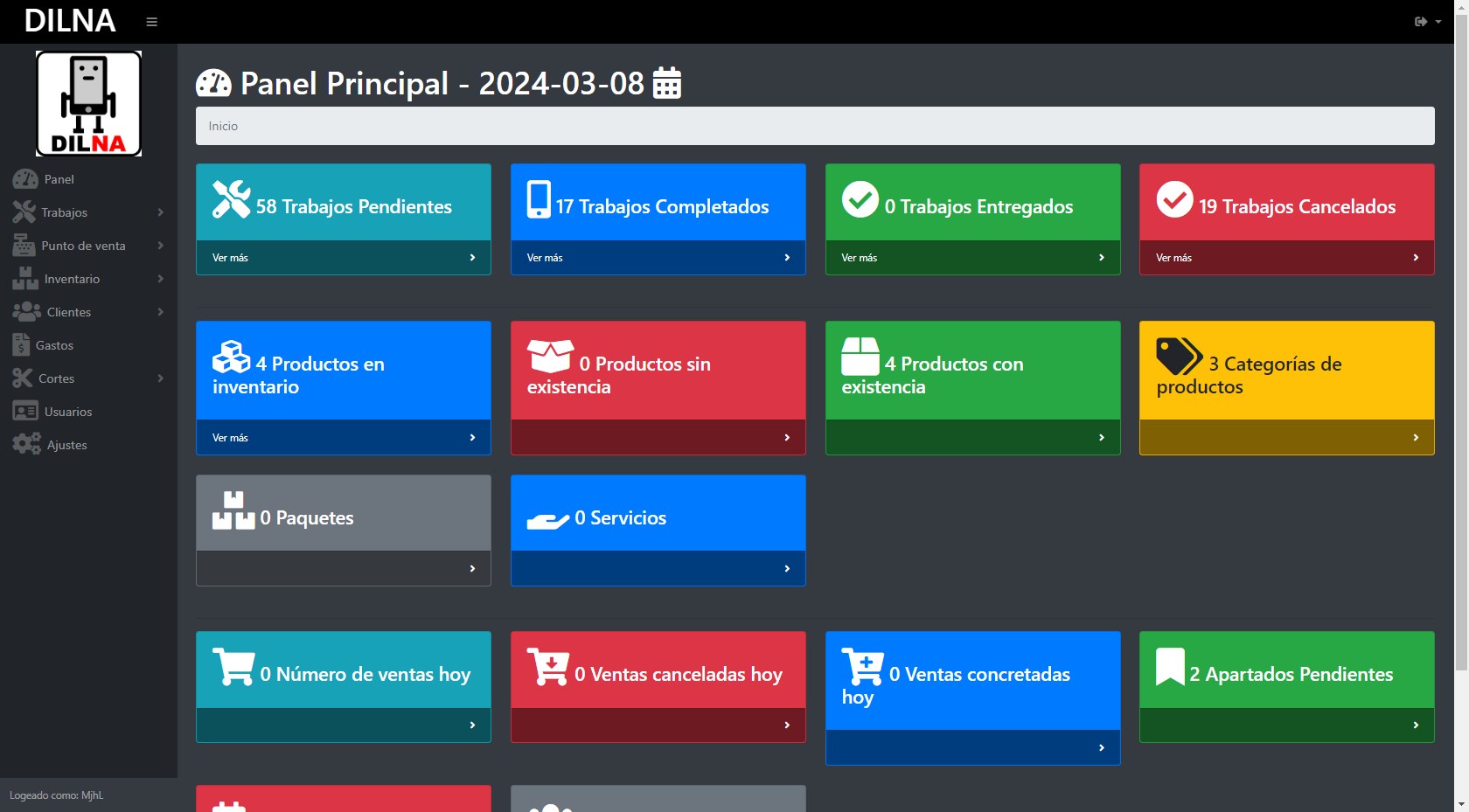
Task: Click the calendar icon next to the date
Action: [667, 83]
